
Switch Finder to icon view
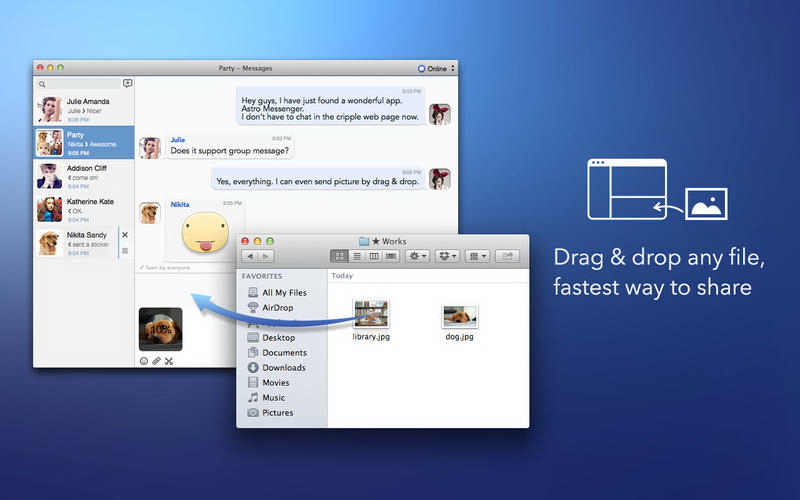click(x=339, y=257)
